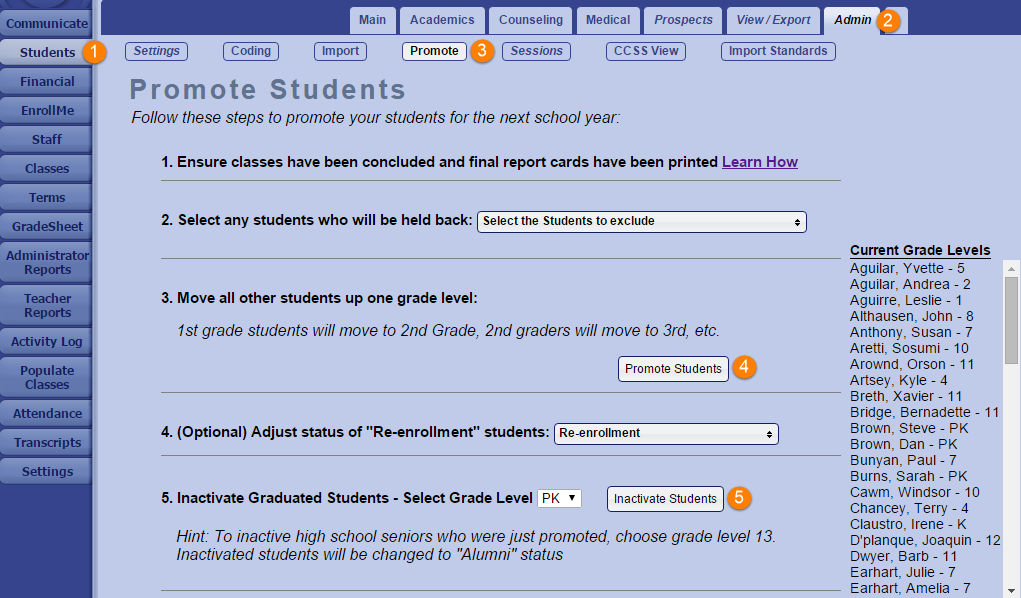Open Transcripts from the sidebar
The width and height of the screenshot is (1021, 598).
[46, 442]
